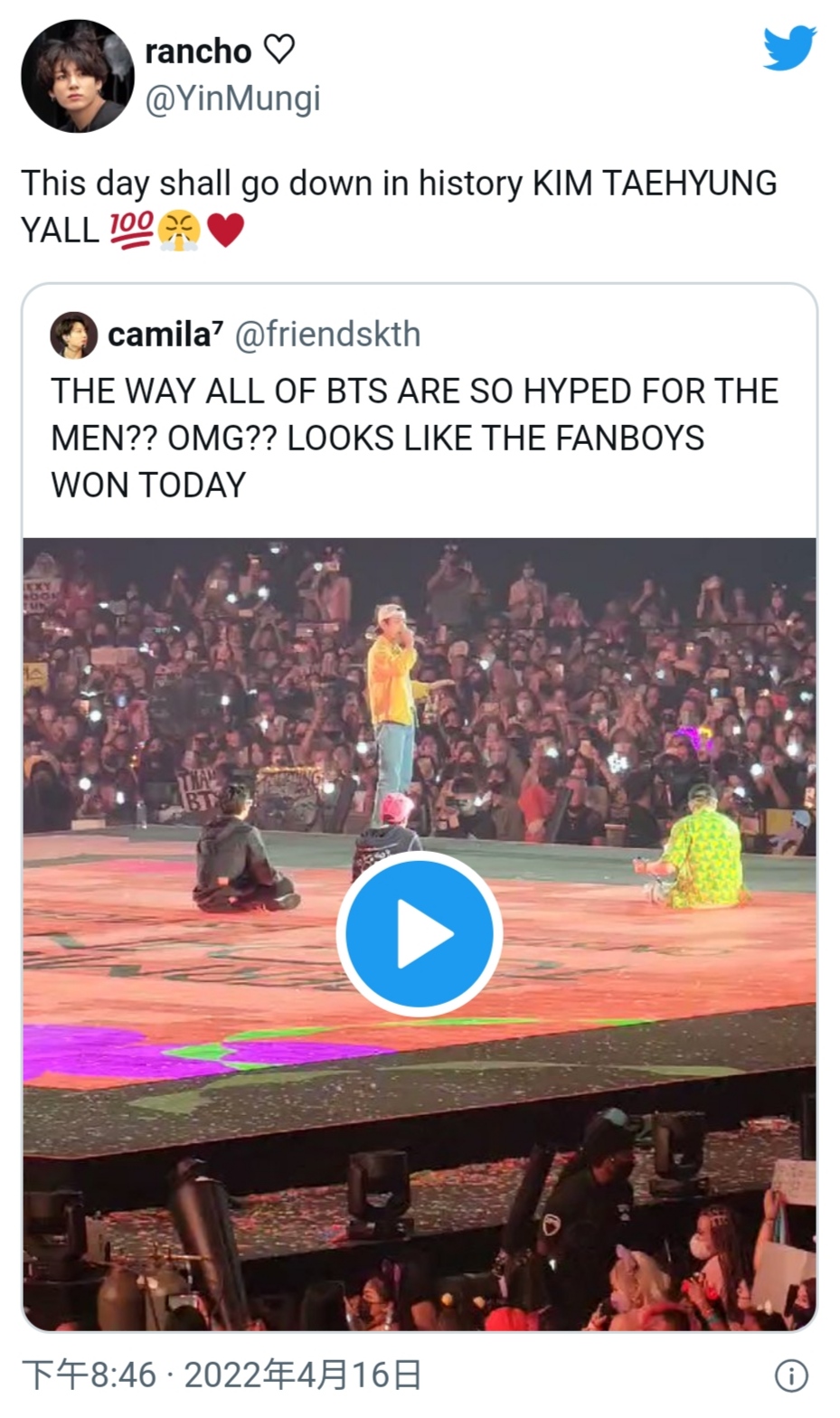Go to the @friendskth profile handle

point(328,336)
